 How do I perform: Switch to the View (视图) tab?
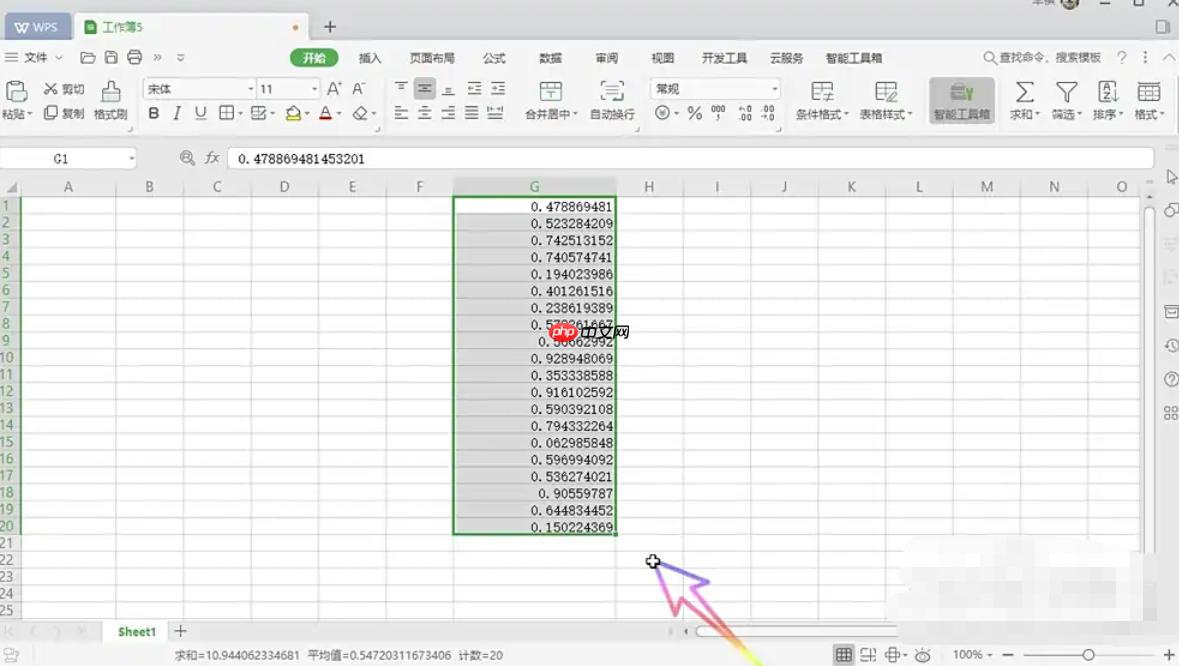coord(662,58)
